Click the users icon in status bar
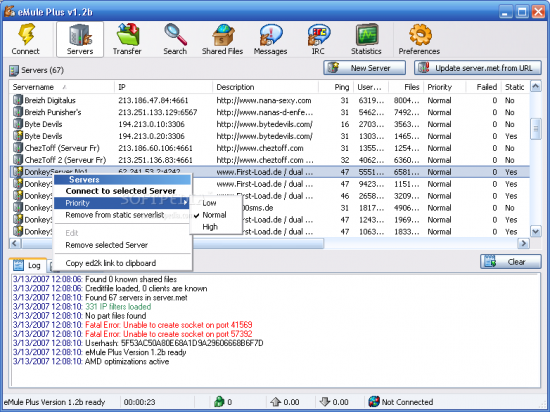550x412 pixels. coord(219,402)
